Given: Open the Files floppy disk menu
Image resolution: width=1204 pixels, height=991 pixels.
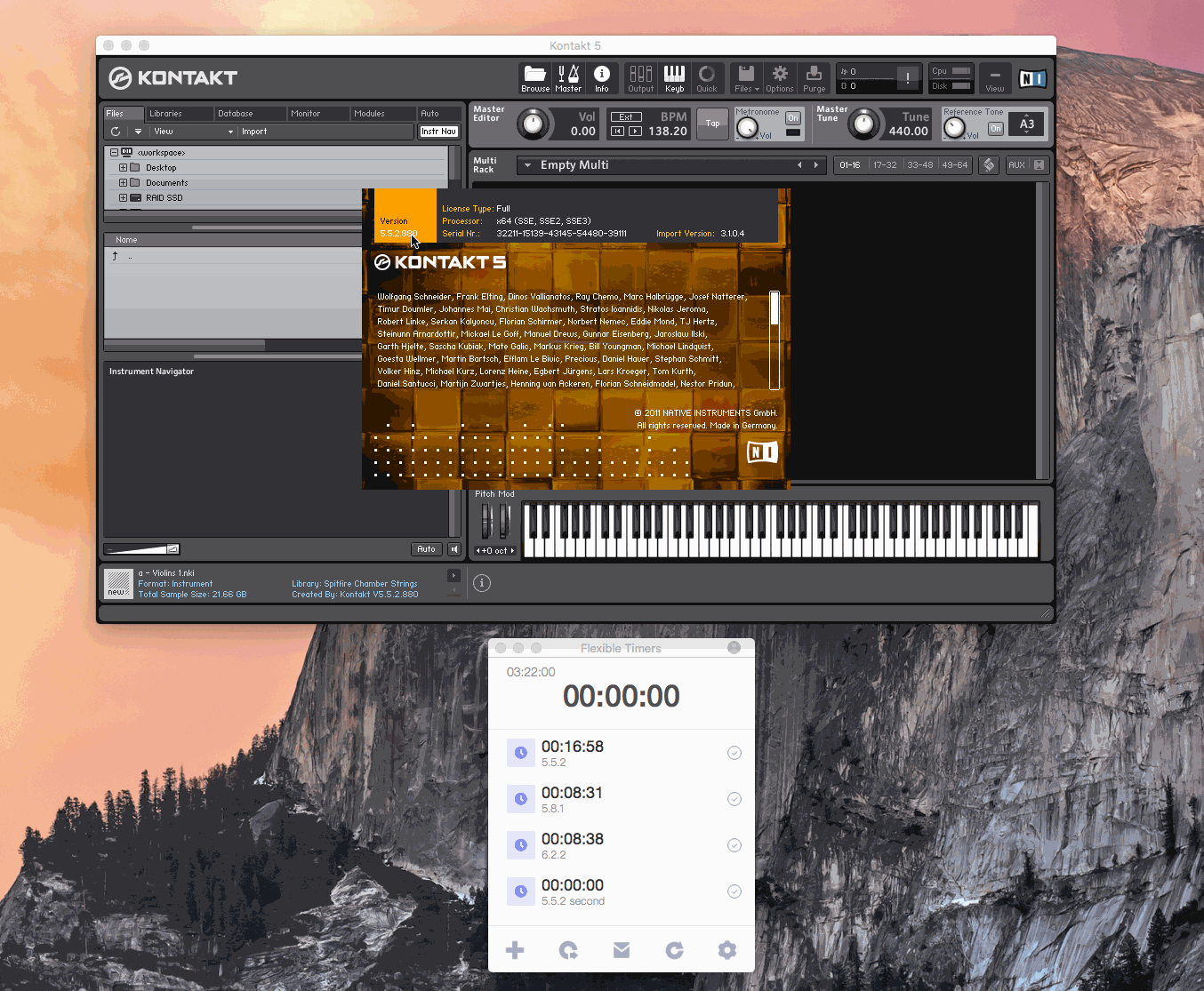Looking at the screenshot, I should click(x=747, y=78).
